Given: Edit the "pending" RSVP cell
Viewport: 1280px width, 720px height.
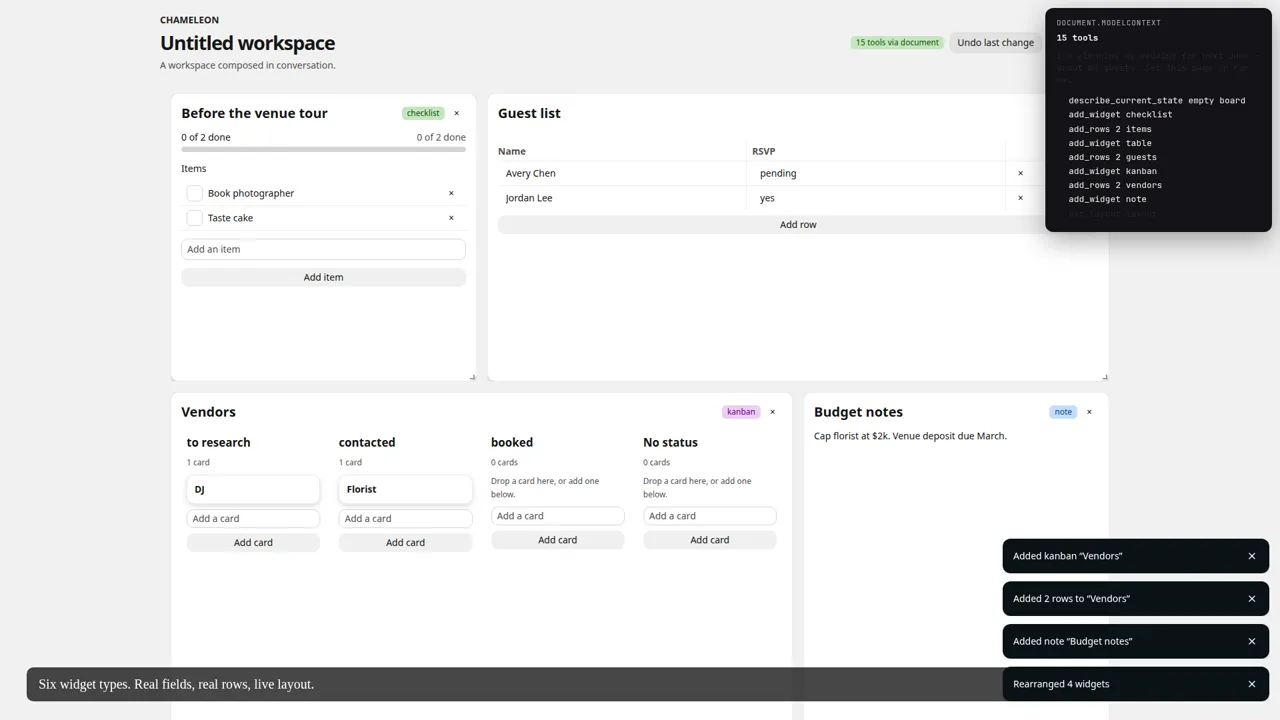Looking at the screenshot, I should point(878,173).
